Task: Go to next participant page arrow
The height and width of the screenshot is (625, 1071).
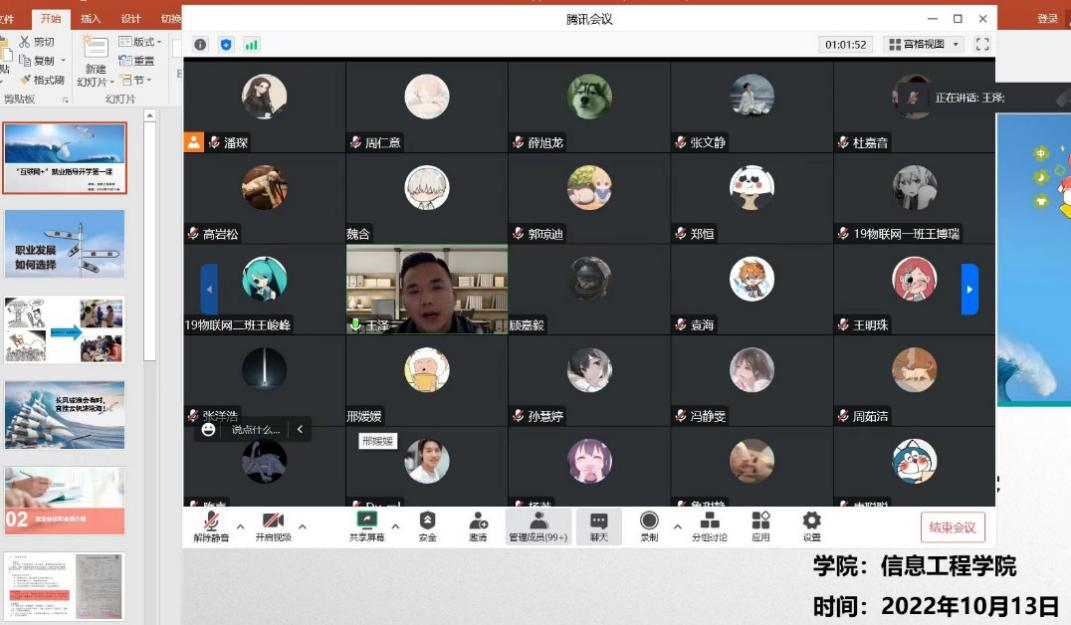Action: click(969, 289)
